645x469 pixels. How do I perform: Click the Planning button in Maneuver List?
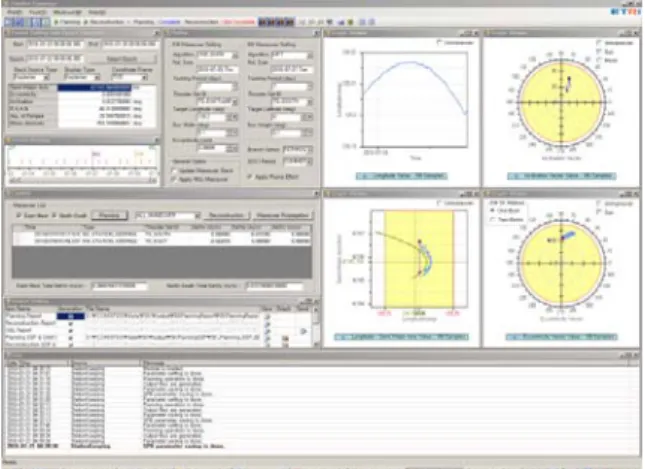point(109,215)
